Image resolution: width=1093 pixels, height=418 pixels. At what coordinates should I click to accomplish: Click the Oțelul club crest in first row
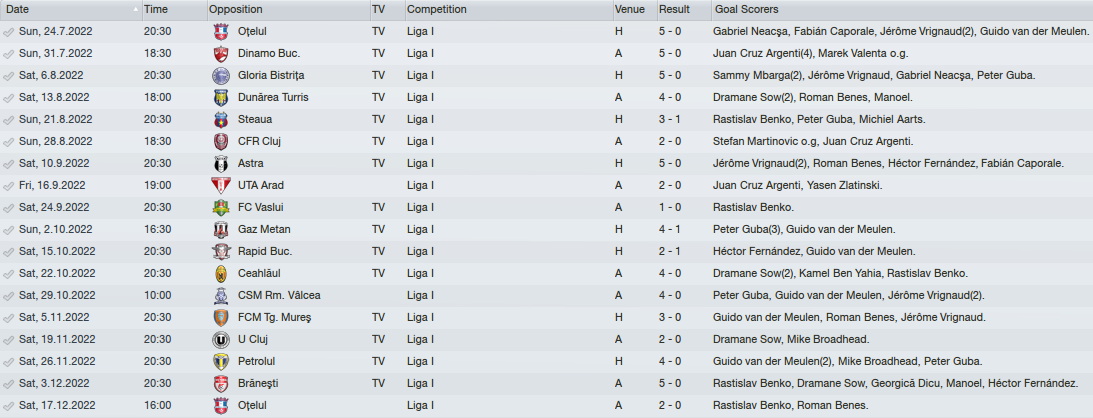tap(220, 32)
